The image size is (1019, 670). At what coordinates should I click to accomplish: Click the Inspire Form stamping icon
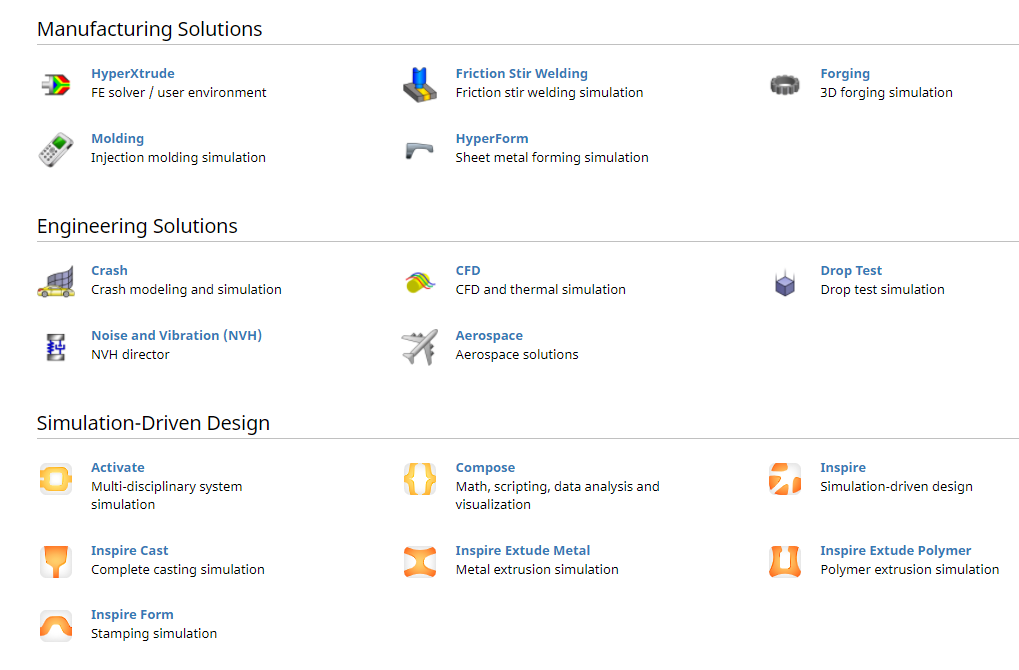56,626
